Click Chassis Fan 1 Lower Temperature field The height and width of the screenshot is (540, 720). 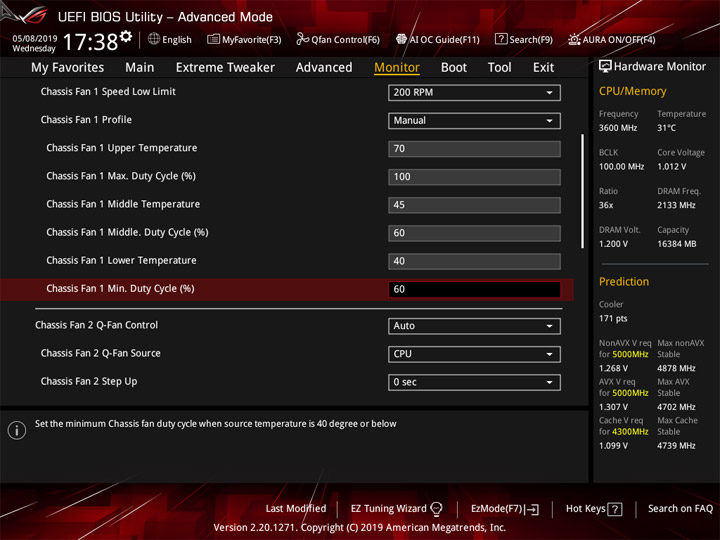(x=474, y=261)
